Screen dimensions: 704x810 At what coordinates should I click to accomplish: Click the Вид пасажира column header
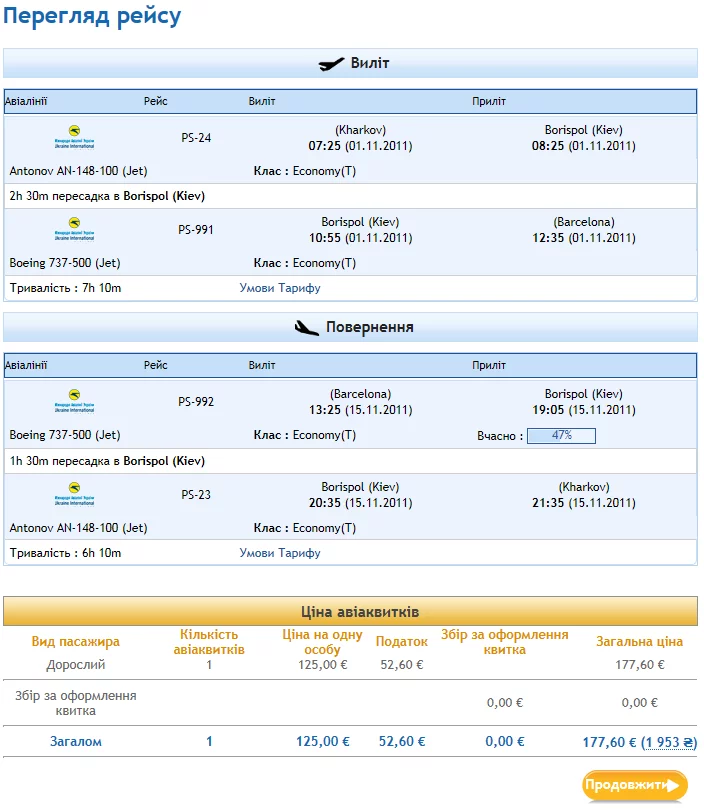[x=75, y=642]
